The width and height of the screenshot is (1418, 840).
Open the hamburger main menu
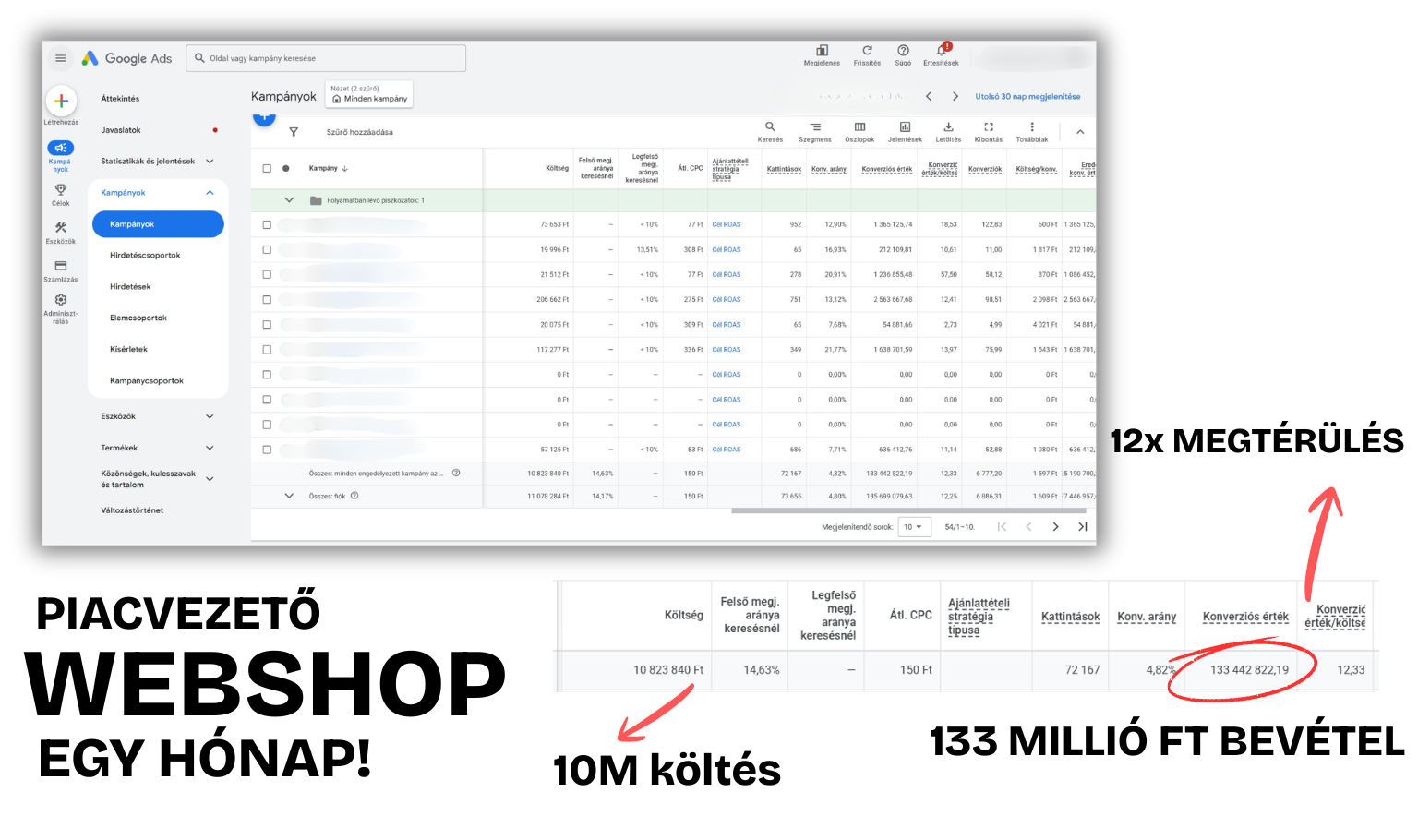61,58
